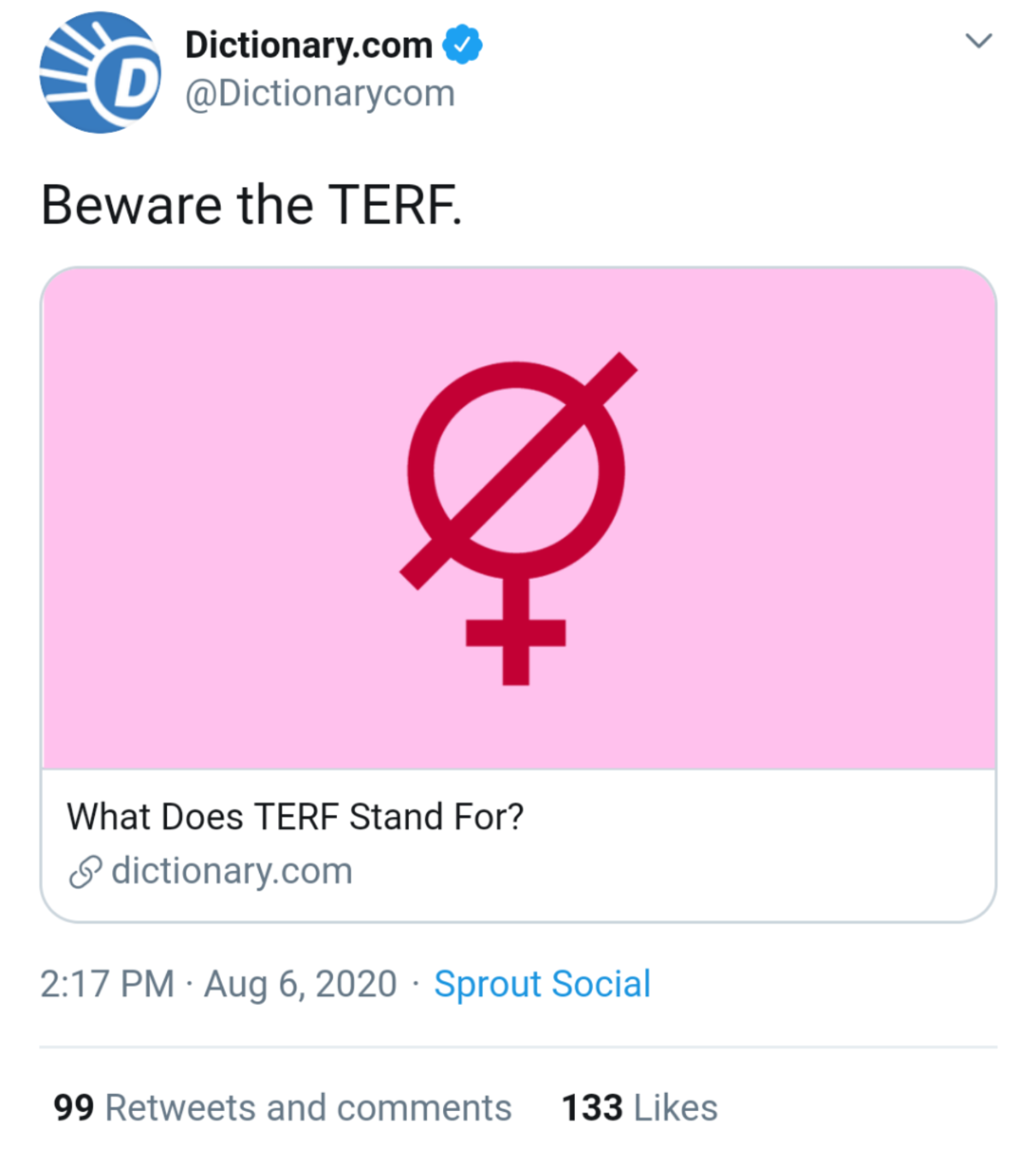View the 133 Likes list
The width and height of the screenshot is (1036, 1158).
click(x=675, y=1108)
